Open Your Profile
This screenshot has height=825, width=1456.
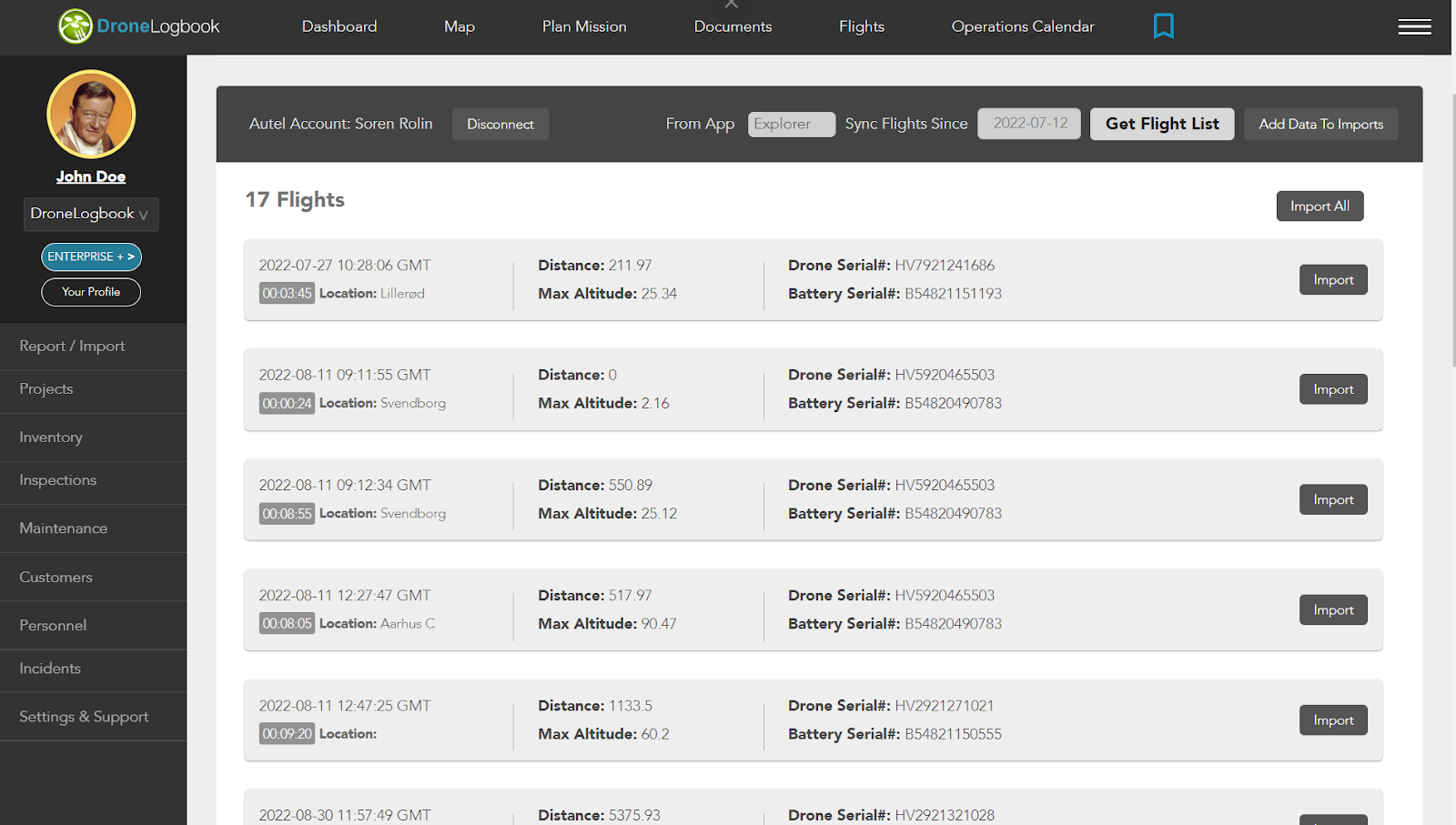click(x=91, y=292)
